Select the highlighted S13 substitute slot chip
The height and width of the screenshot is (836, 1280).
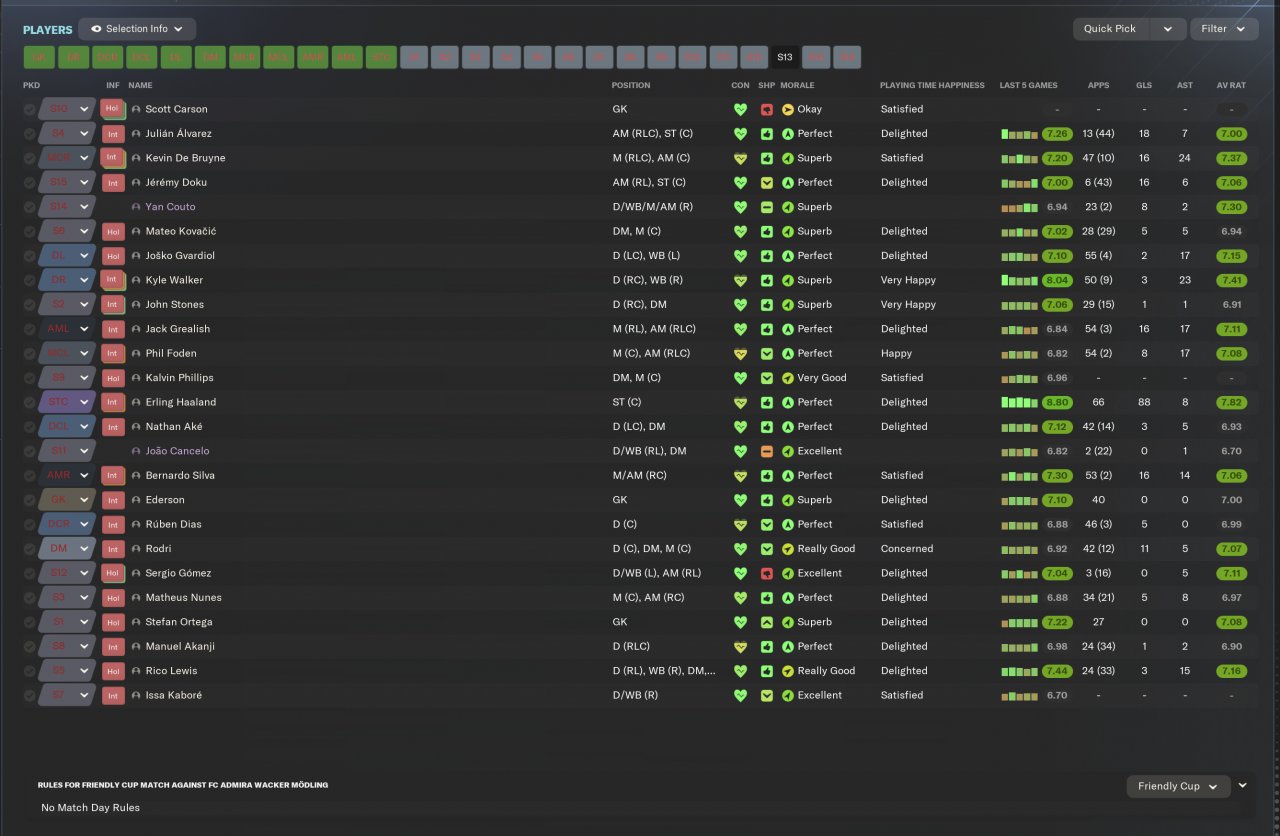784,57
